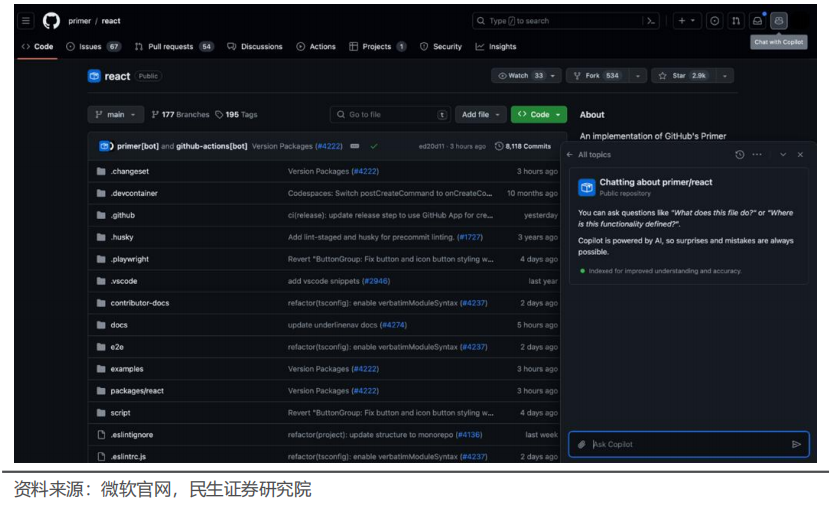Click the green commit status checkmark
This screenshot has width=840, height=508.
pos(374,146)
